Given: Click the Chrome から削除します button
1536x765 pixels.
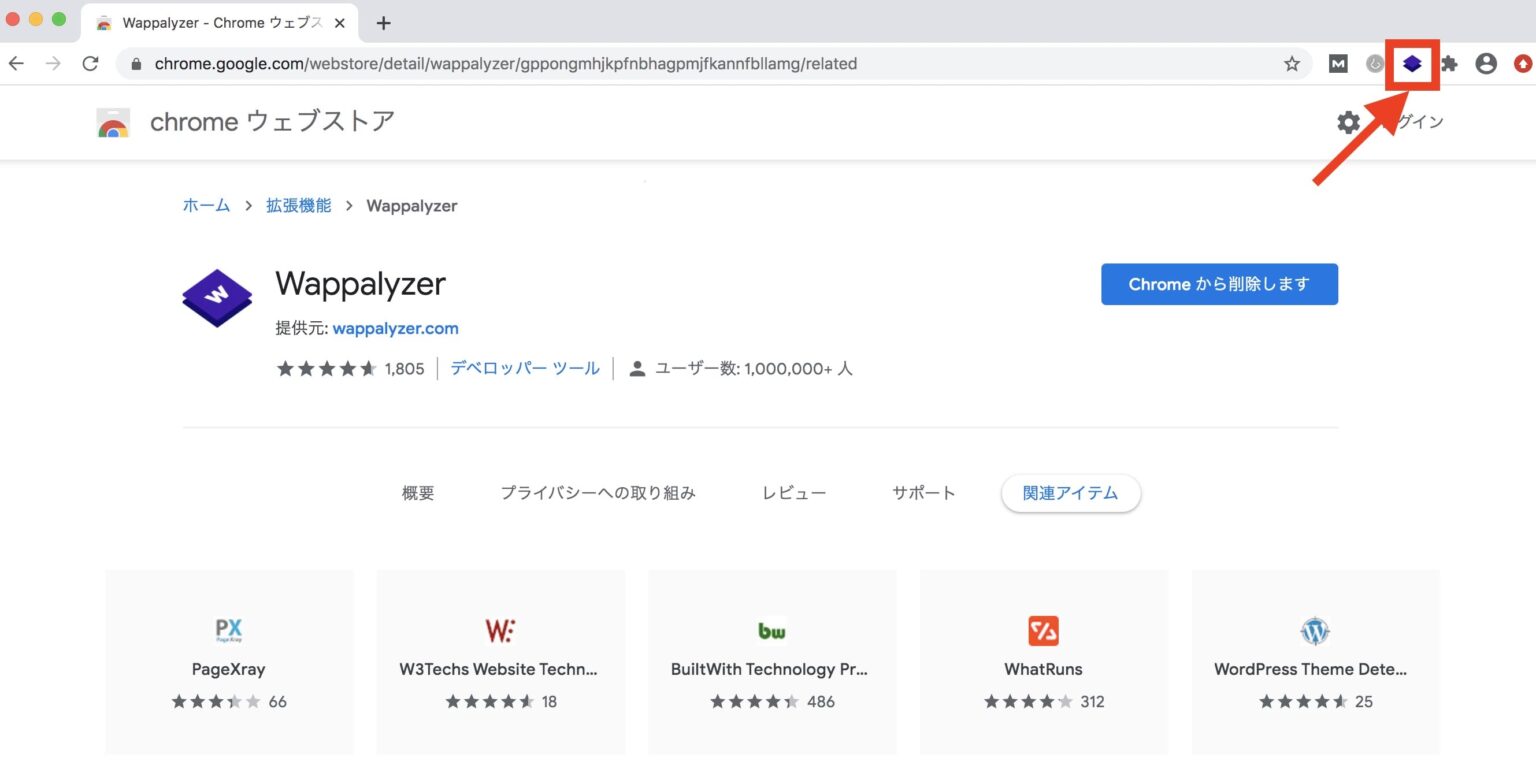Looking at the screenshot, I should (x=1219, y=284).
